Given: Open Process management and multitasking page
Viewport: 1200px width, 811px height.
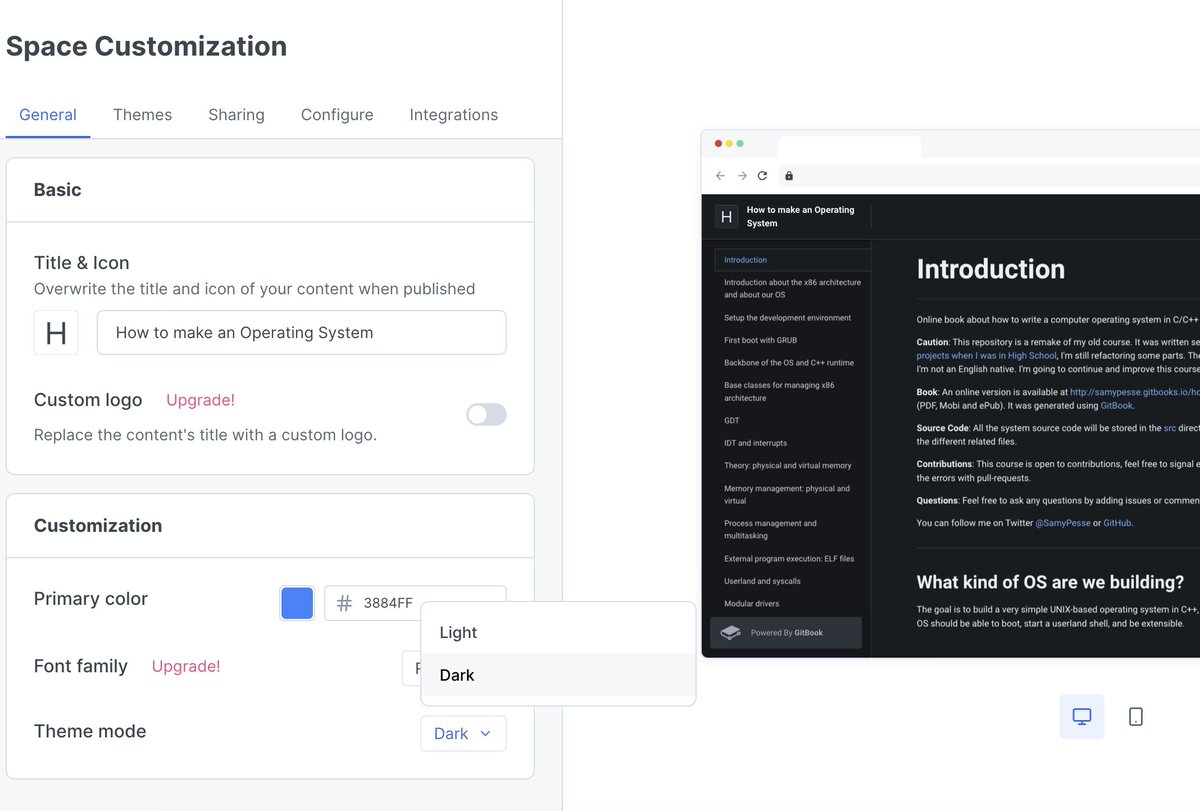Looking at the screenshot, I should click(x=770, y=529).
